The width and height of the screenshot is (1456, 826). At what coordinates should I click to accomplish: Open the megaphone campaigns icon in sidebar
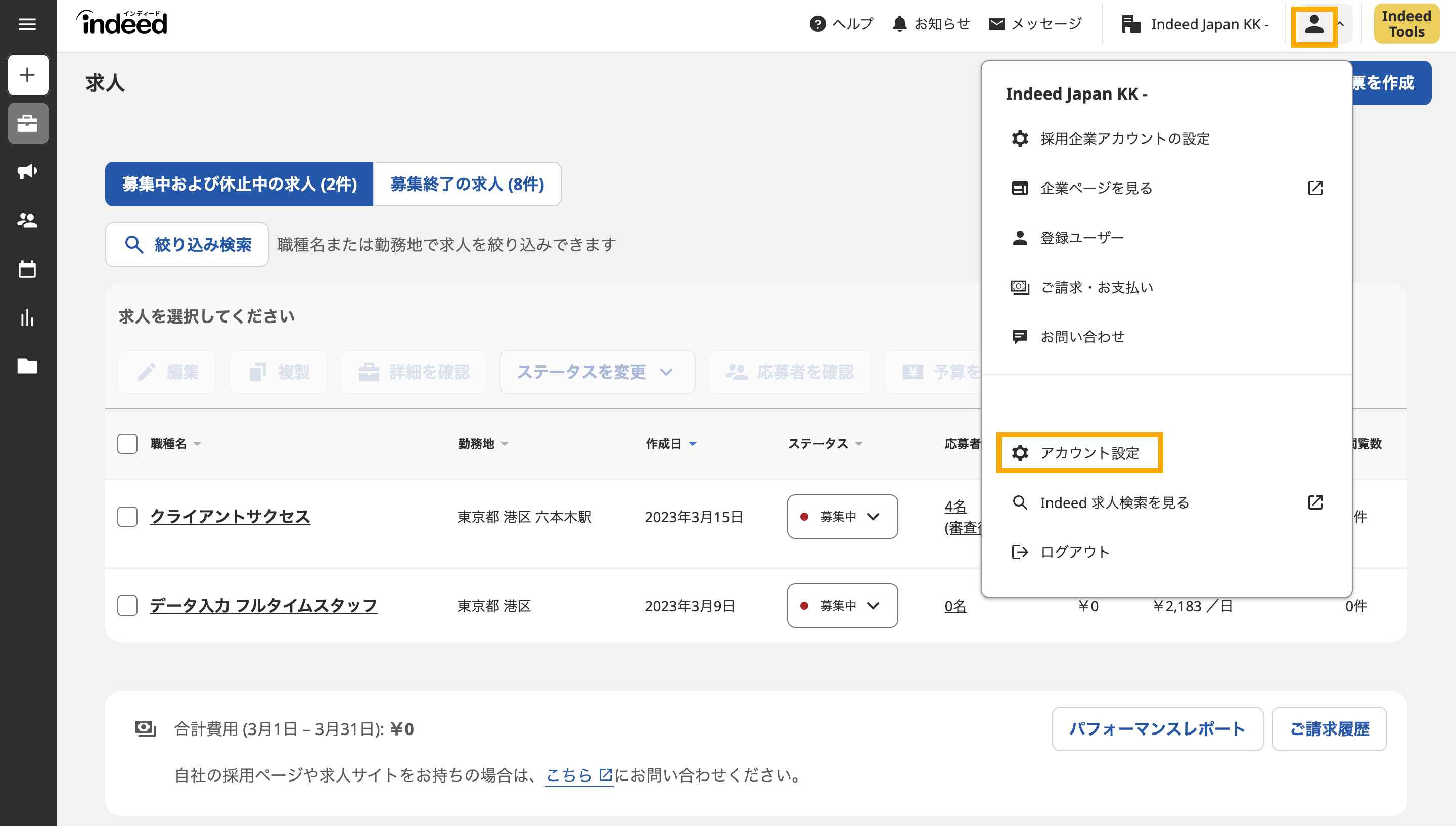pyautogui.click(x=28, y=171)
